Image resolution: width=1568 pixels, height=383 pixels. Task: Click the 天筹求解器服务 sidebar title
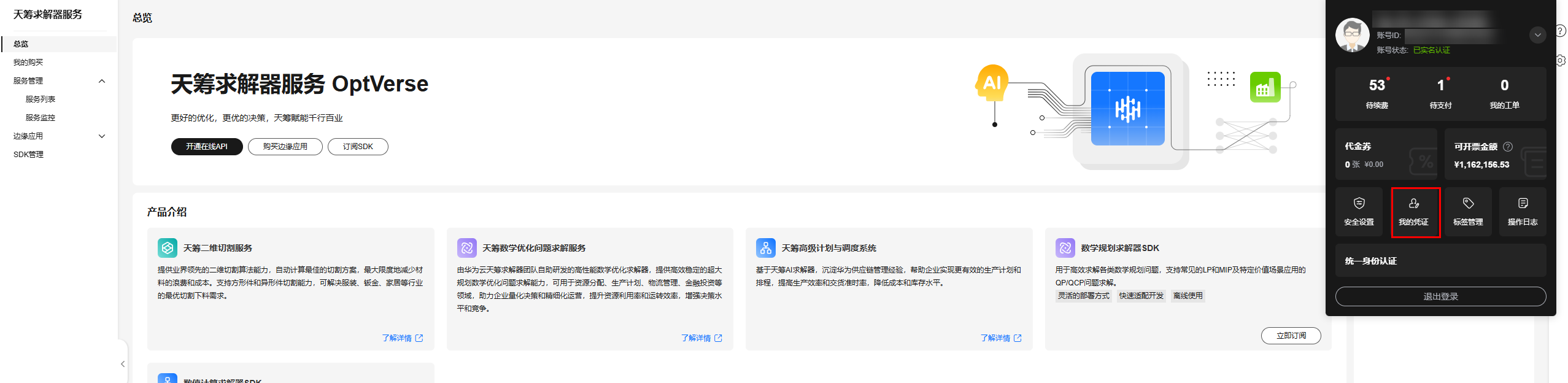click(48, 14)
